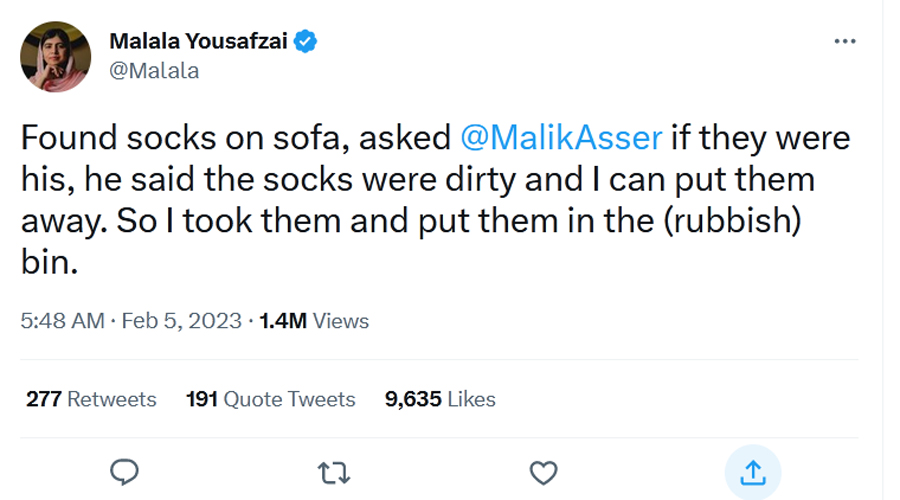The height and width of the screenshot is (500, 900).
Task: Click the 5:48 AM timestamp
Action: pyautogui.click(x=62, y=321)
